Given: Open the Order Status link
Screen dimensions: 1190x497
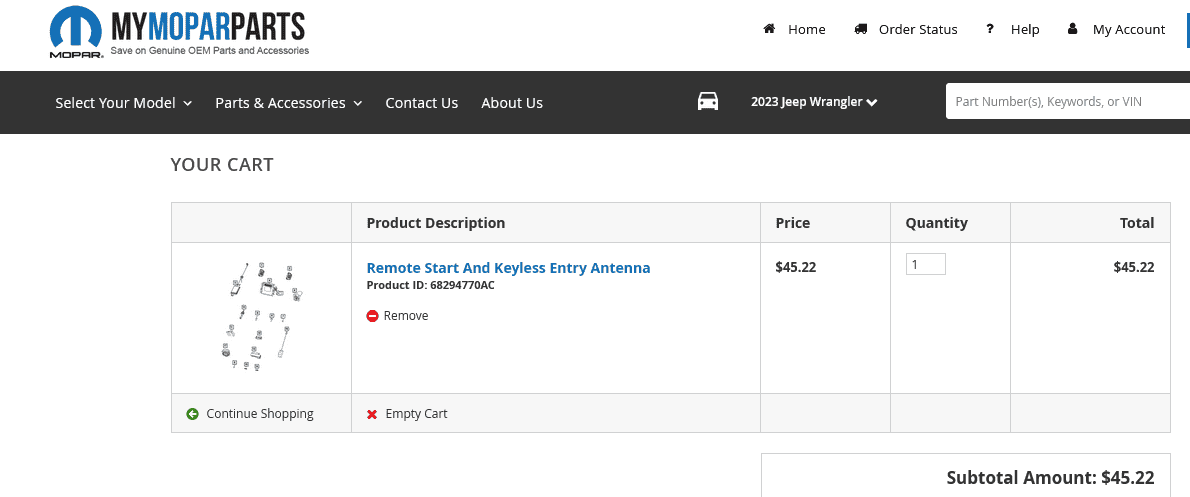Looking at the screenshot, I should click(918, 30).
